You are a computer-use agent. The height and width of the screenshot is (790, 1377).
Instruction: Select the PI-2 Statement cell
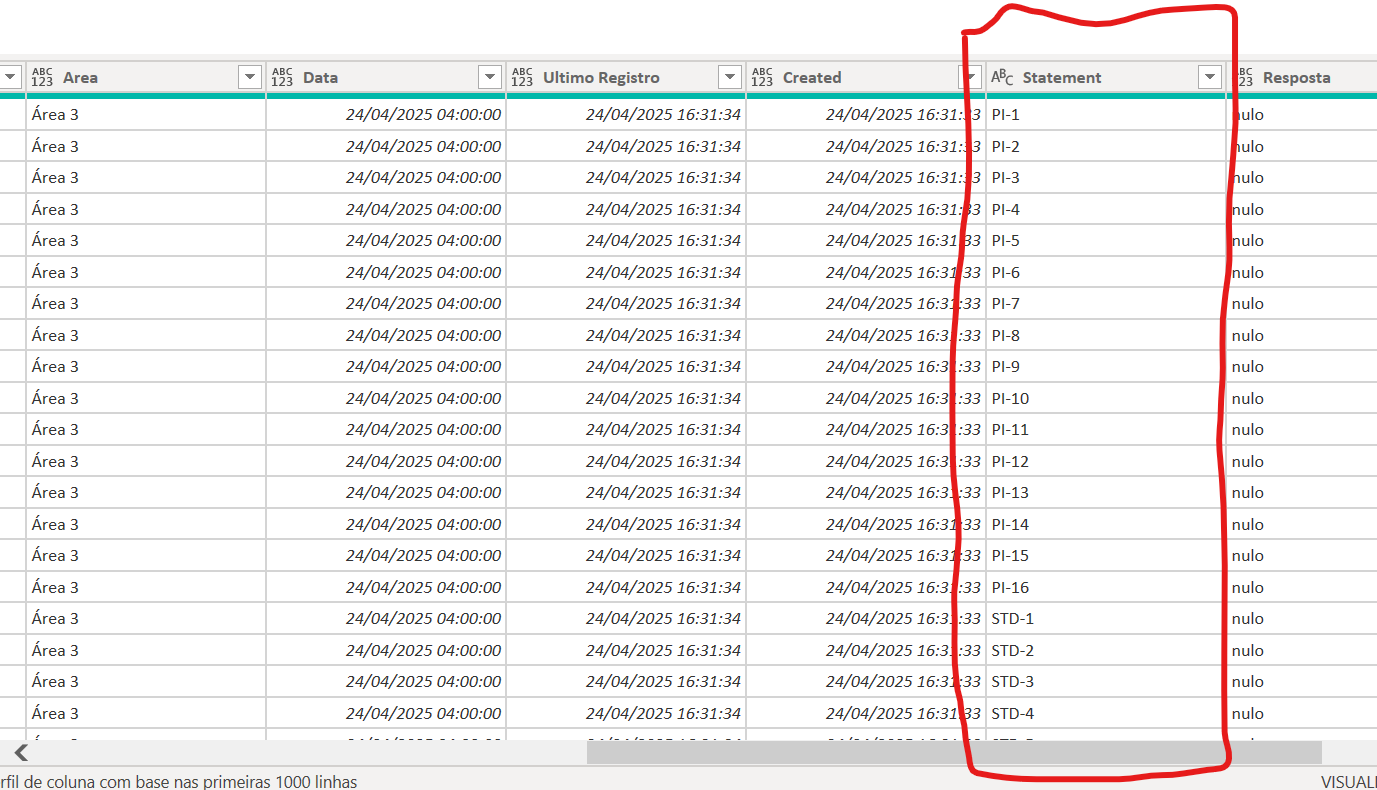(x=1106, y=146)
